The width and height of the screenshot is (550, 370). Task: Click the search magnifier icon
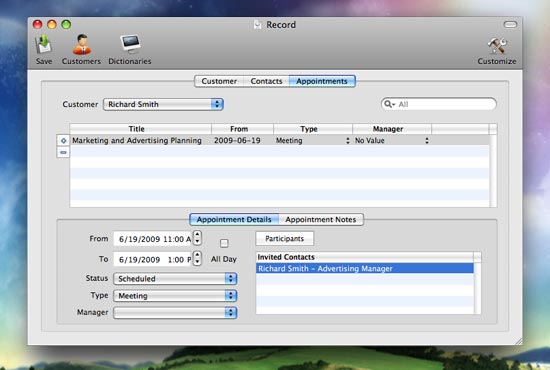(388, 104)
